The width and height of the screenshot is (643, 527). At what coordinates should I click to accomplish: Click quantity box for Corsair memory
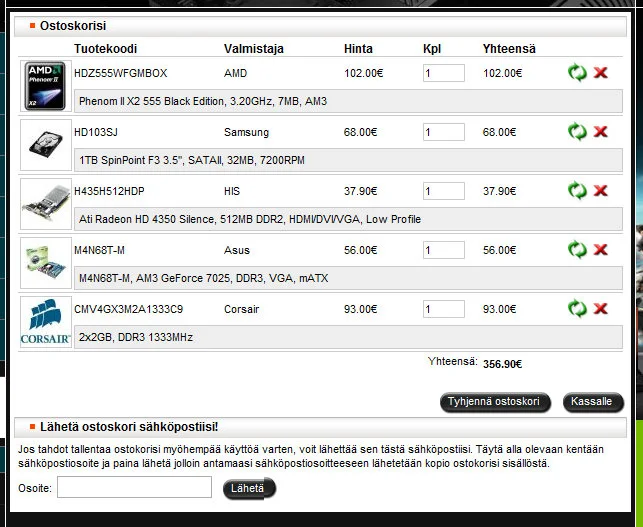(x=443, y=309)
